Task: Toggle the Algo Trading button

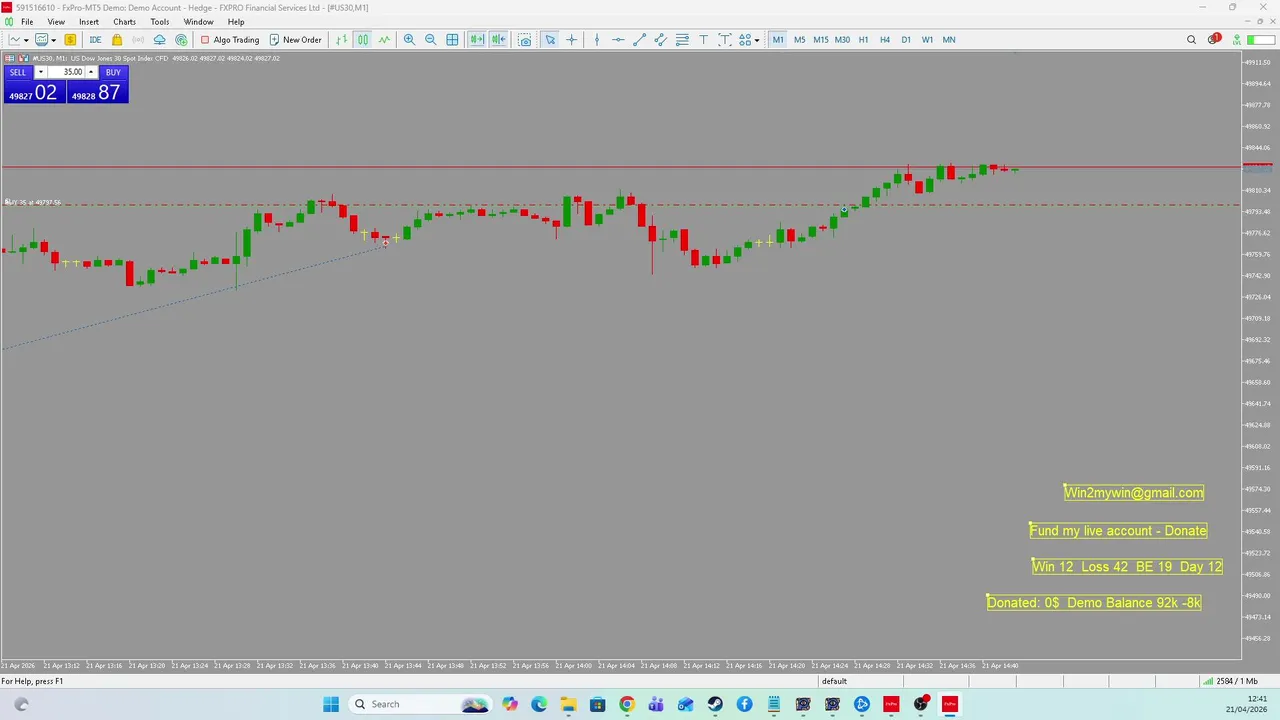Action: [x=230, y=40]
